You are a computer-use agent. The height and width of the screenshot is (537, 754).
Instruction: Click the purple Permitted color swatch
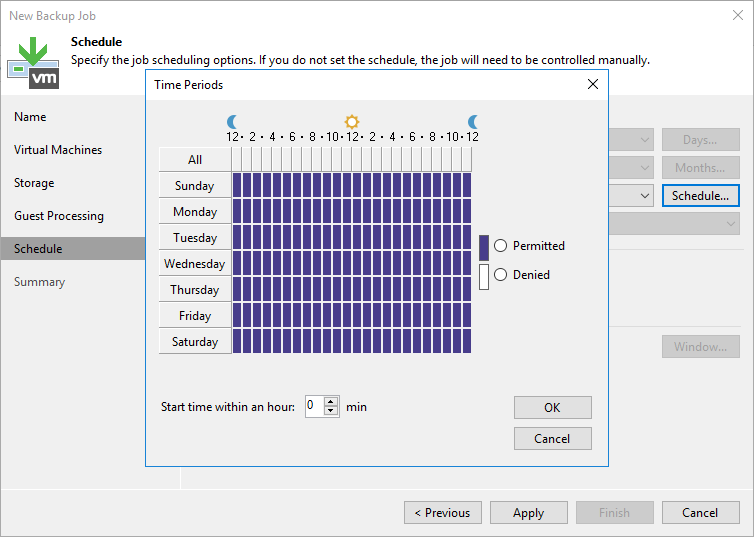point(484,247)
